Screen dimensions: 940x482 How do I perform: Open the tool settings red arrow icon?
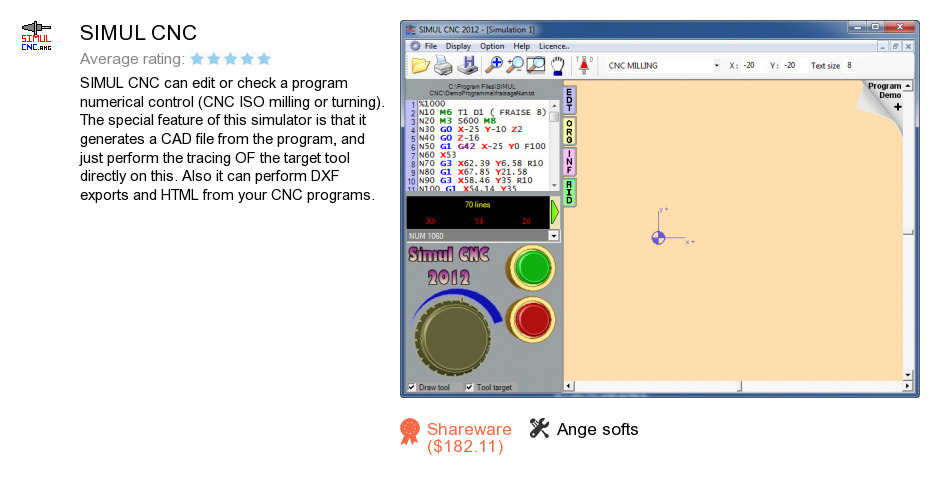pos(584,65)
